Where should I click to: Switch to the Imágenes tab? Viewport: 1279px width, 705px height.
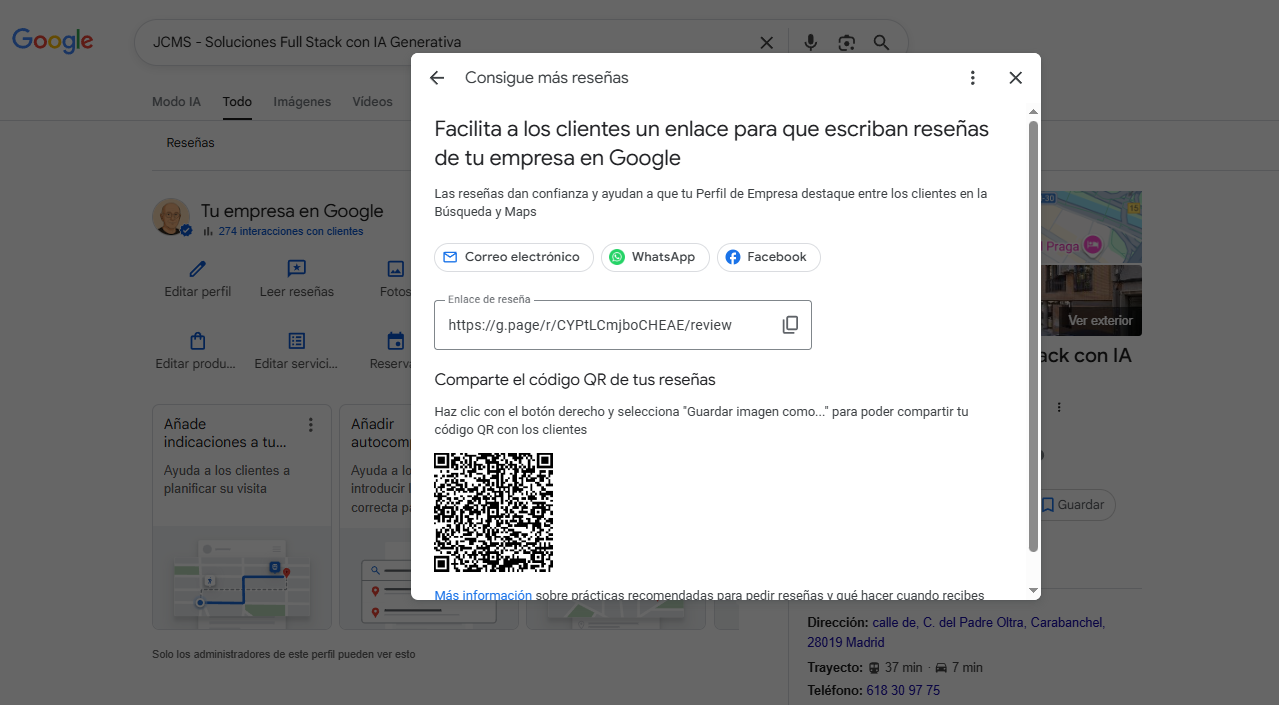click(x=302, y=102)
